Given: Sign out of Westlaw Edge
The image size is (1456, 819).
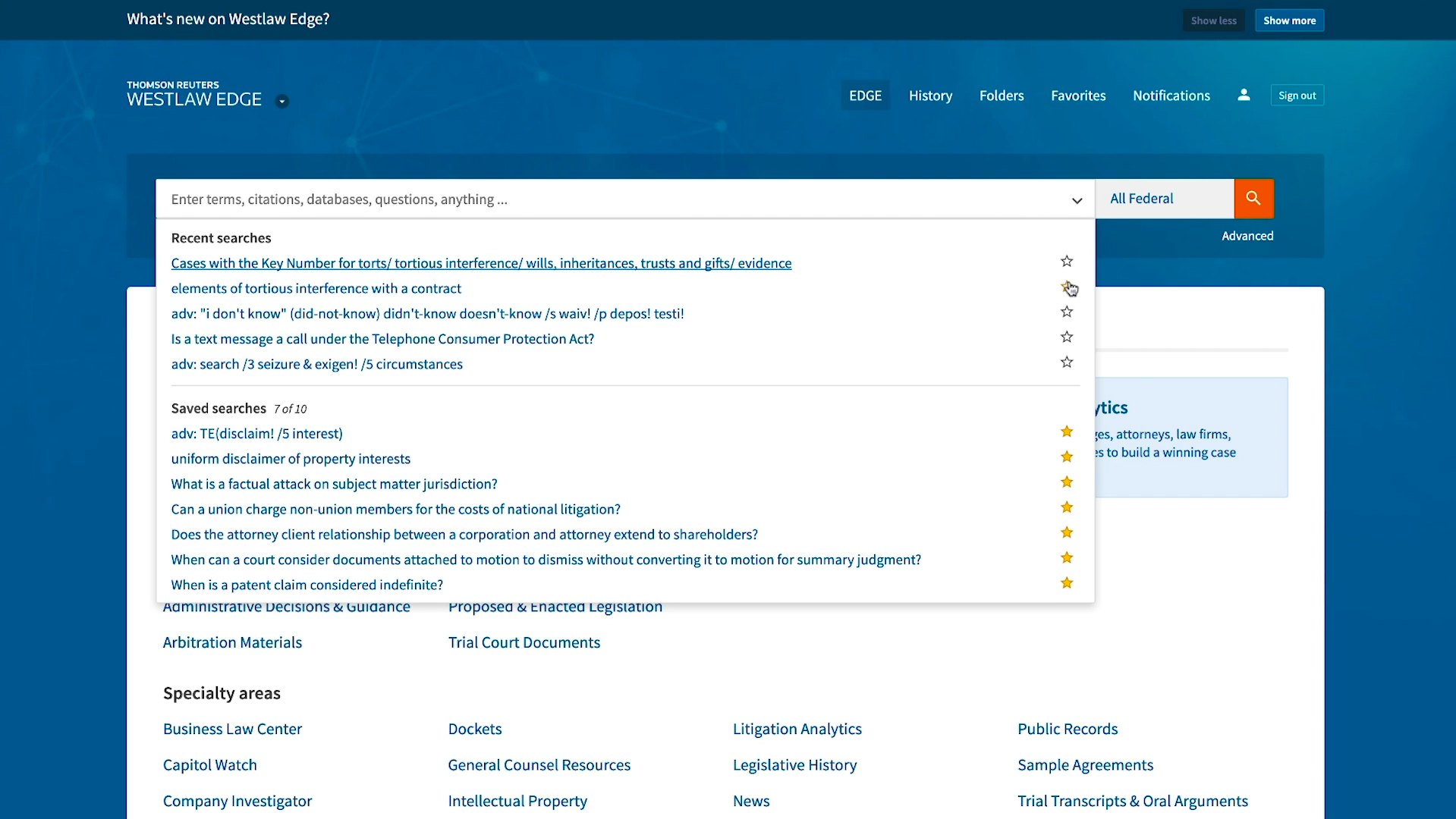Looking at the screenshot, I should (1297, 96).
